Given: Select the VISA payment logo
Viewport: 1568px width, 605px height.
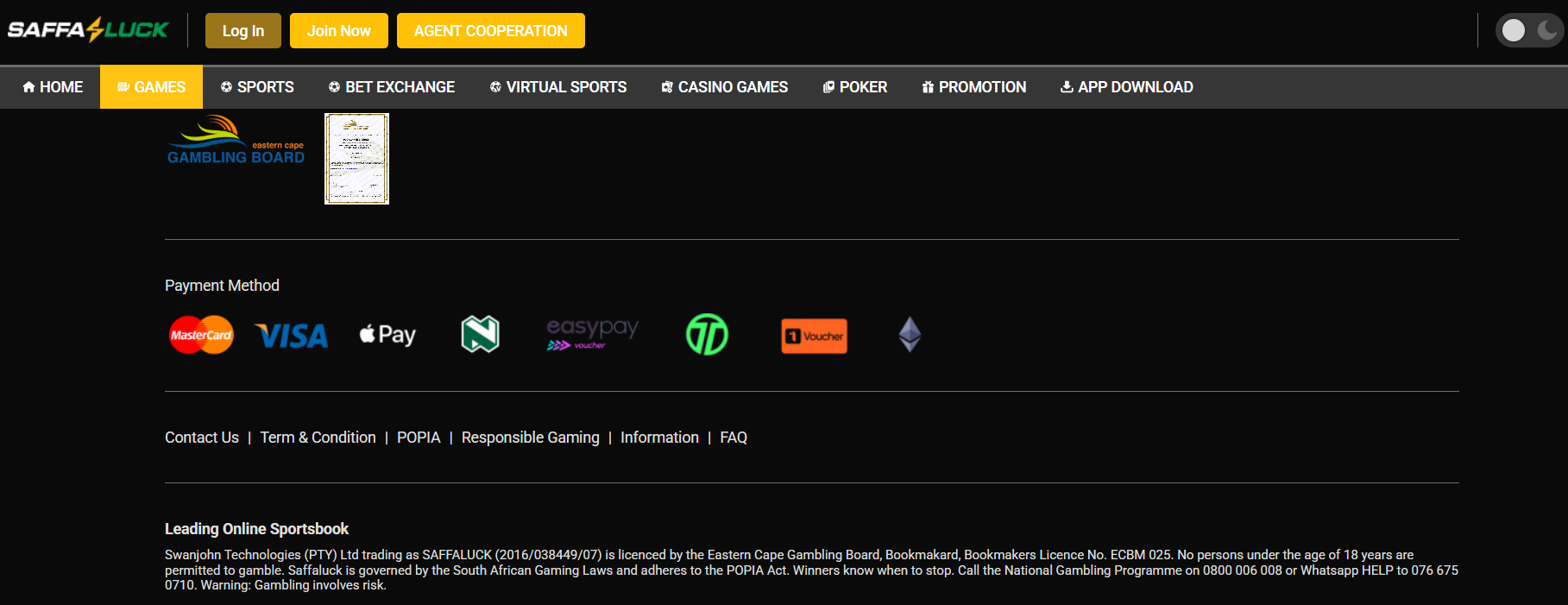Looking at the screenshot, I should point(292,336).
